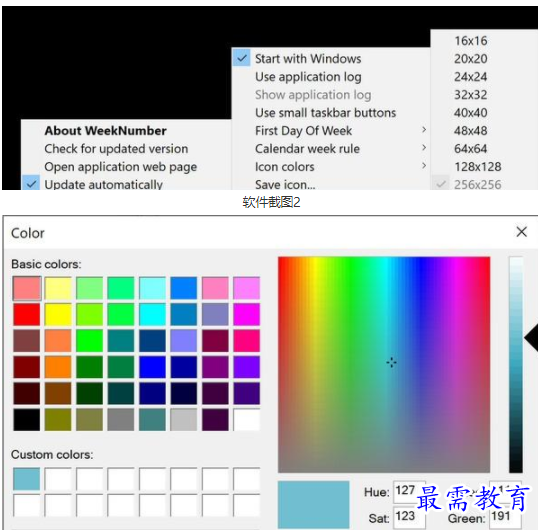
Task: Select Use application log menu entry
Action: [331, 77]
